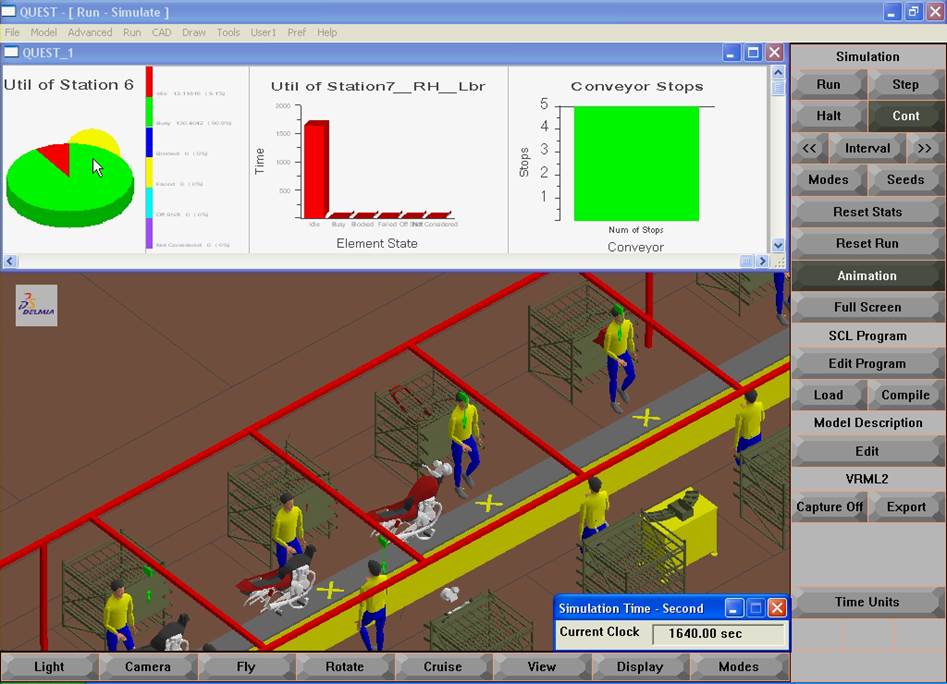The height and width of the screenshot is (684, 947).
Task: Click Reset Run
Action: [x=867, y=243]
